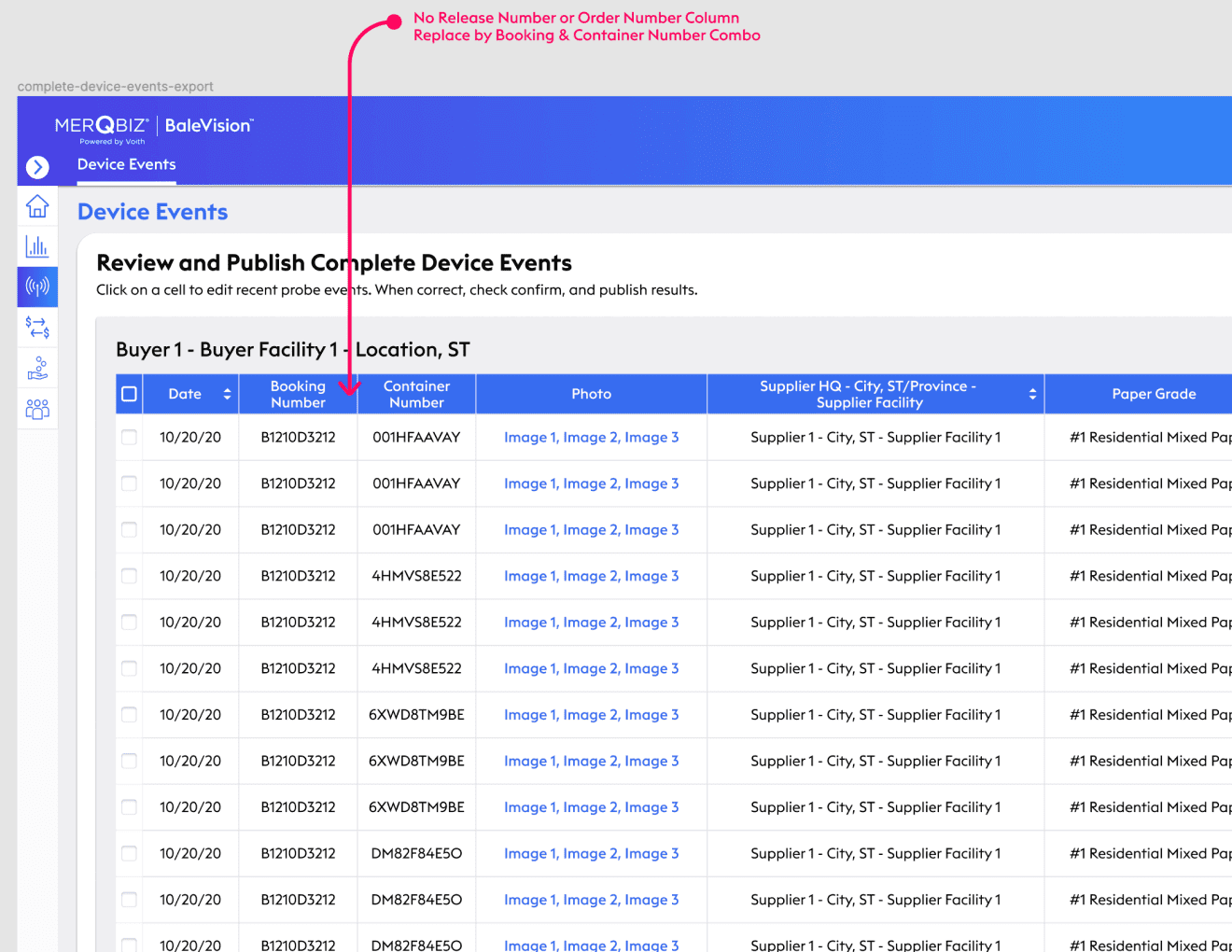
Task: Select the checkbox of the second 6XWD8TM9BE row
Action: [x=130, y=761]
